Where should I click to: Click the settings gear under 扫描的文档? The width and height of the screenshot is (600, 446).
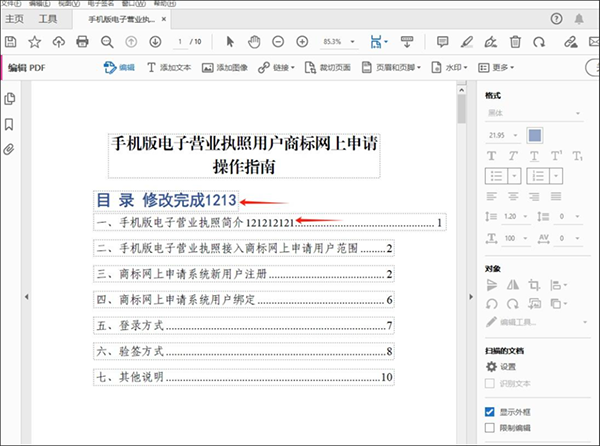491,367
